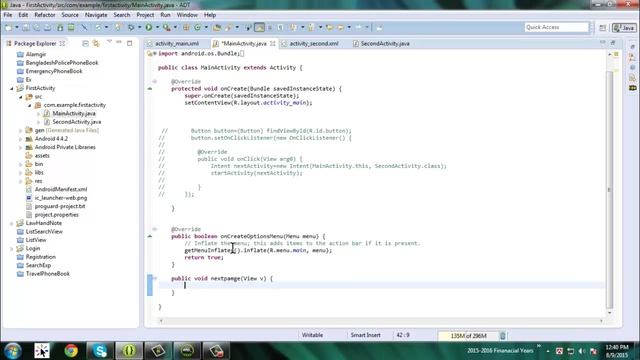Click the Quick Access search field
This screenshot has height=360, width=640.
pos(557,27)
